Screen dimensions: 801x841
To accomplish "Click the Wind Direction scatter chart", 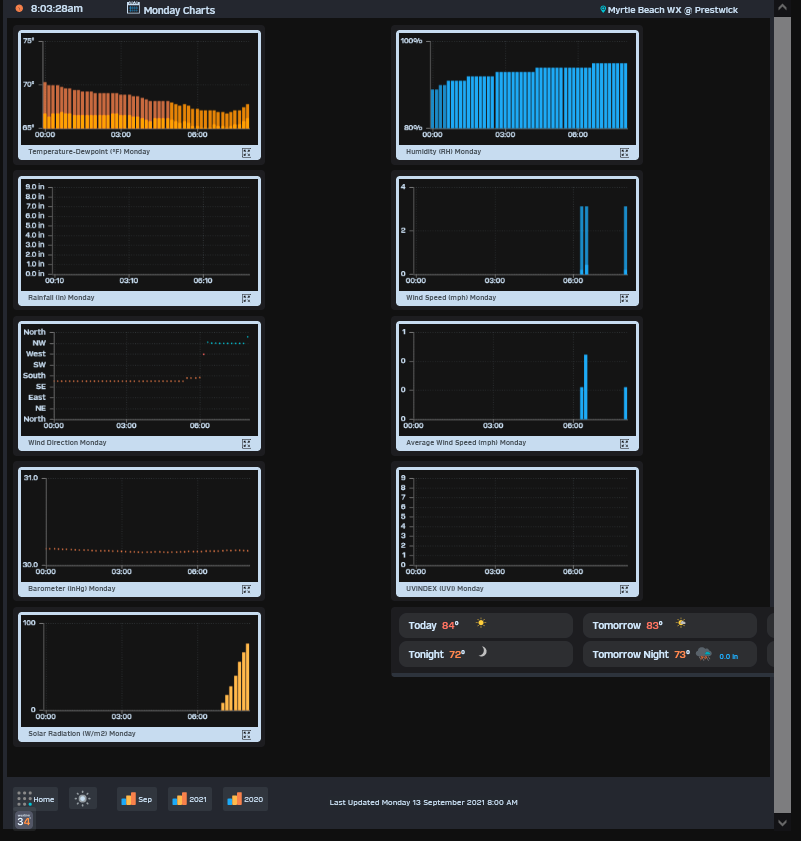I will point(139,380).
